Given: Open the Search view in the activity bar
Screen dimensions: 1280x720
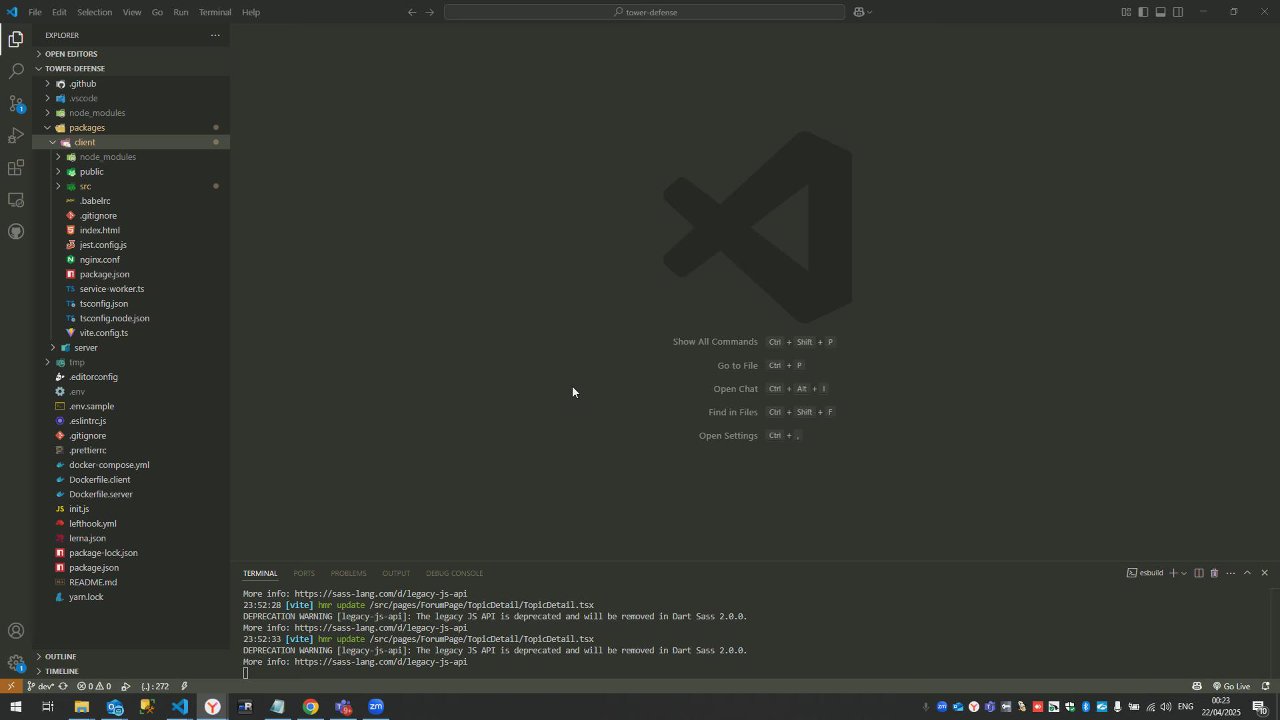Looking at the screenshot, I should tap(16, 72).
